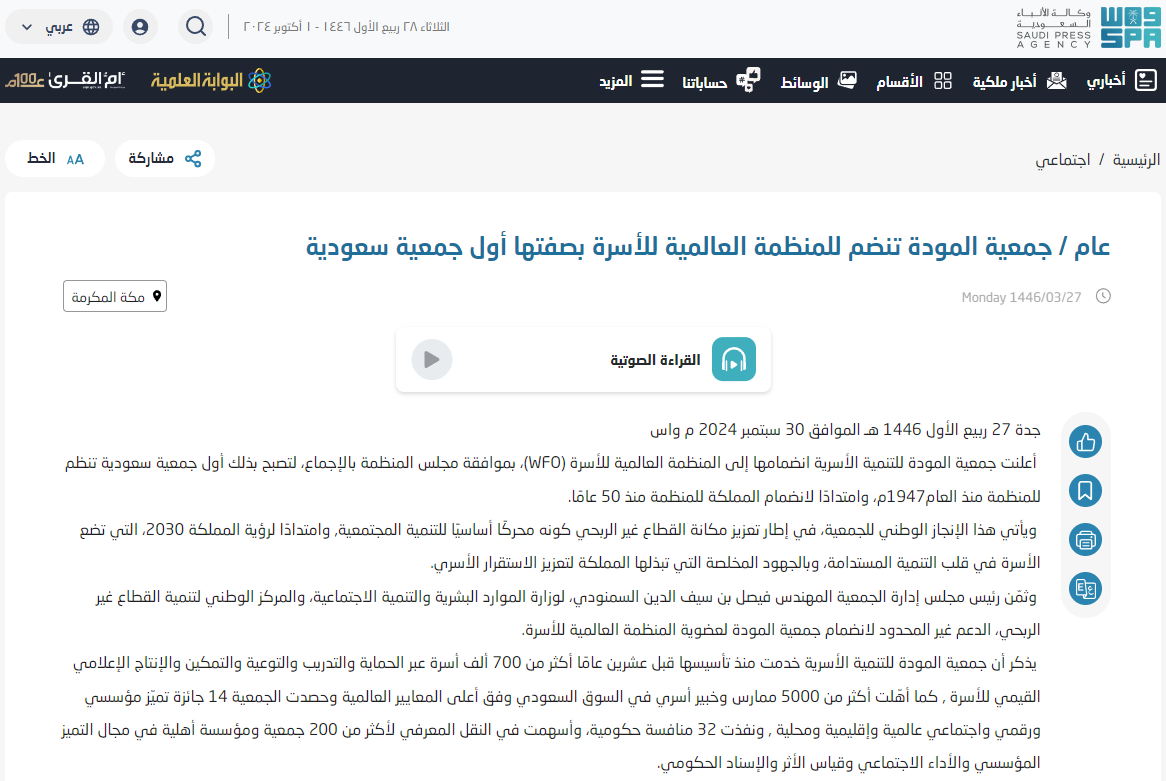This screenshot has width=1166, height=781.
Task: Click the headphones audio reading icon
Action: [x=734, y=359]
